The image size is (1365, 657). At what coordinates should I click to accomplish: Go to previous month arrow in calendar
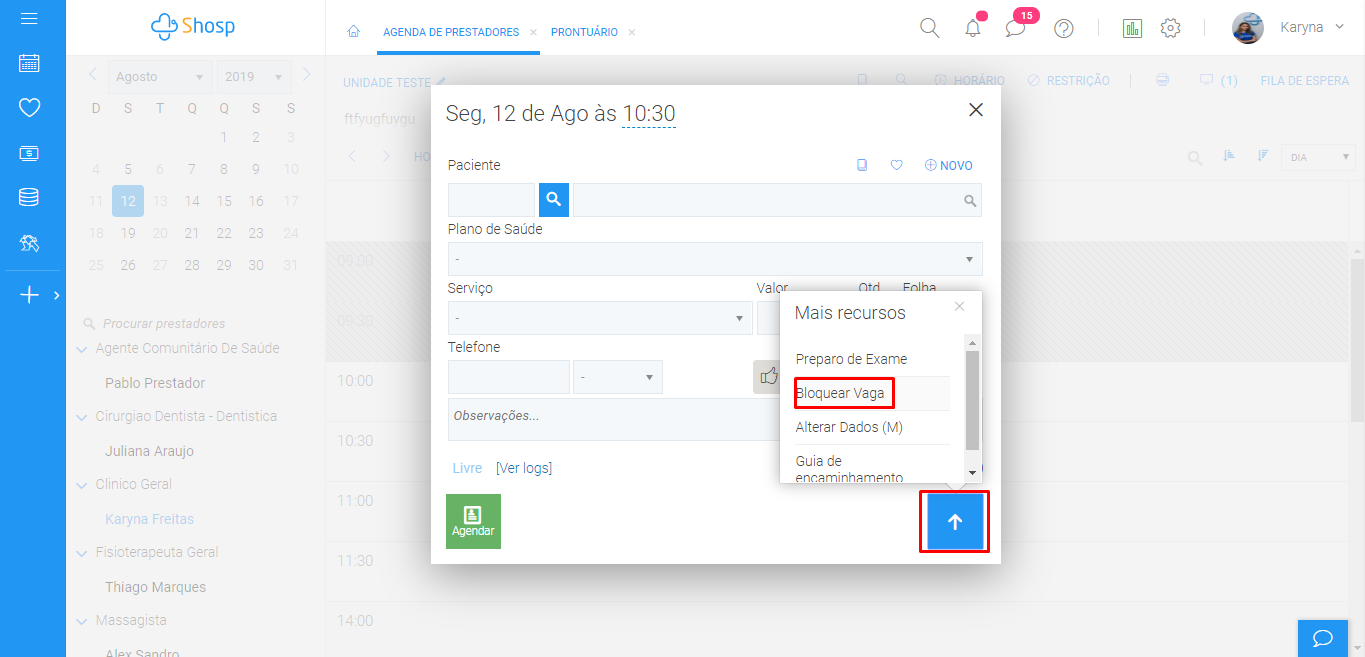click(92, 74)
